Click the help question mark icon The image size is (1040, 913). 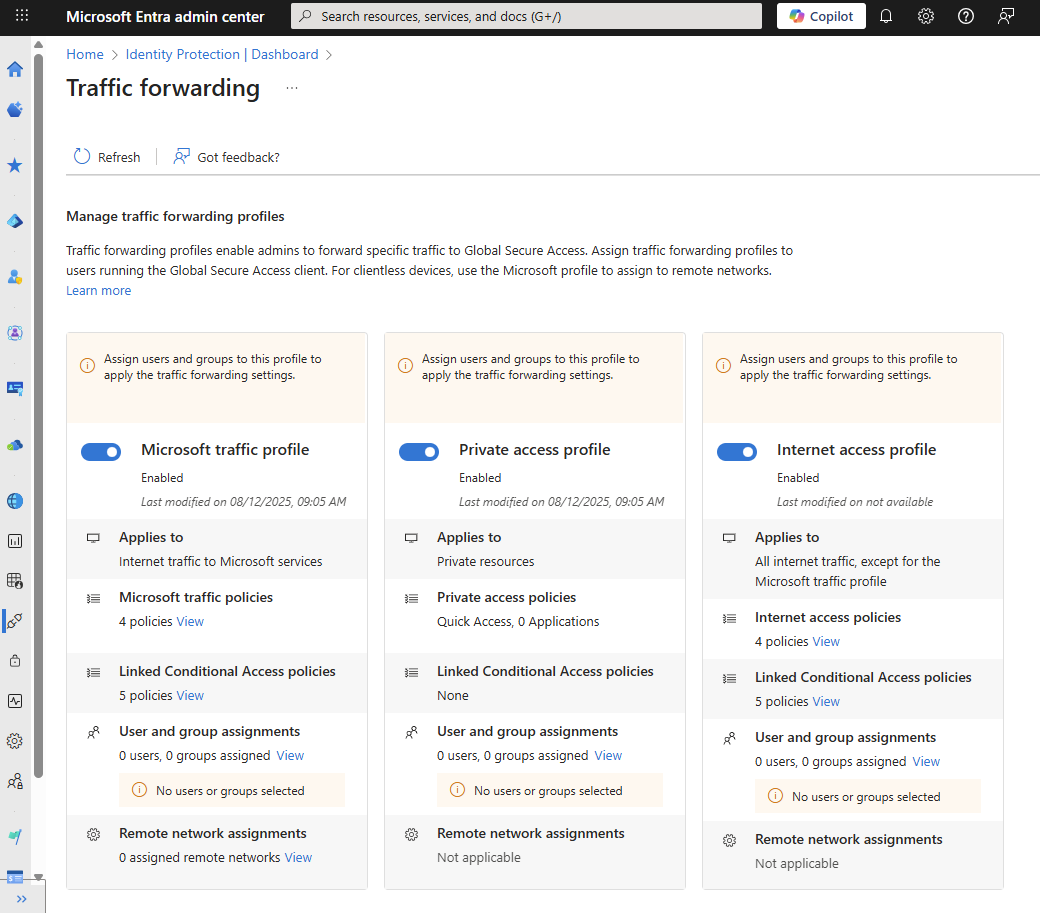[966, 16]
